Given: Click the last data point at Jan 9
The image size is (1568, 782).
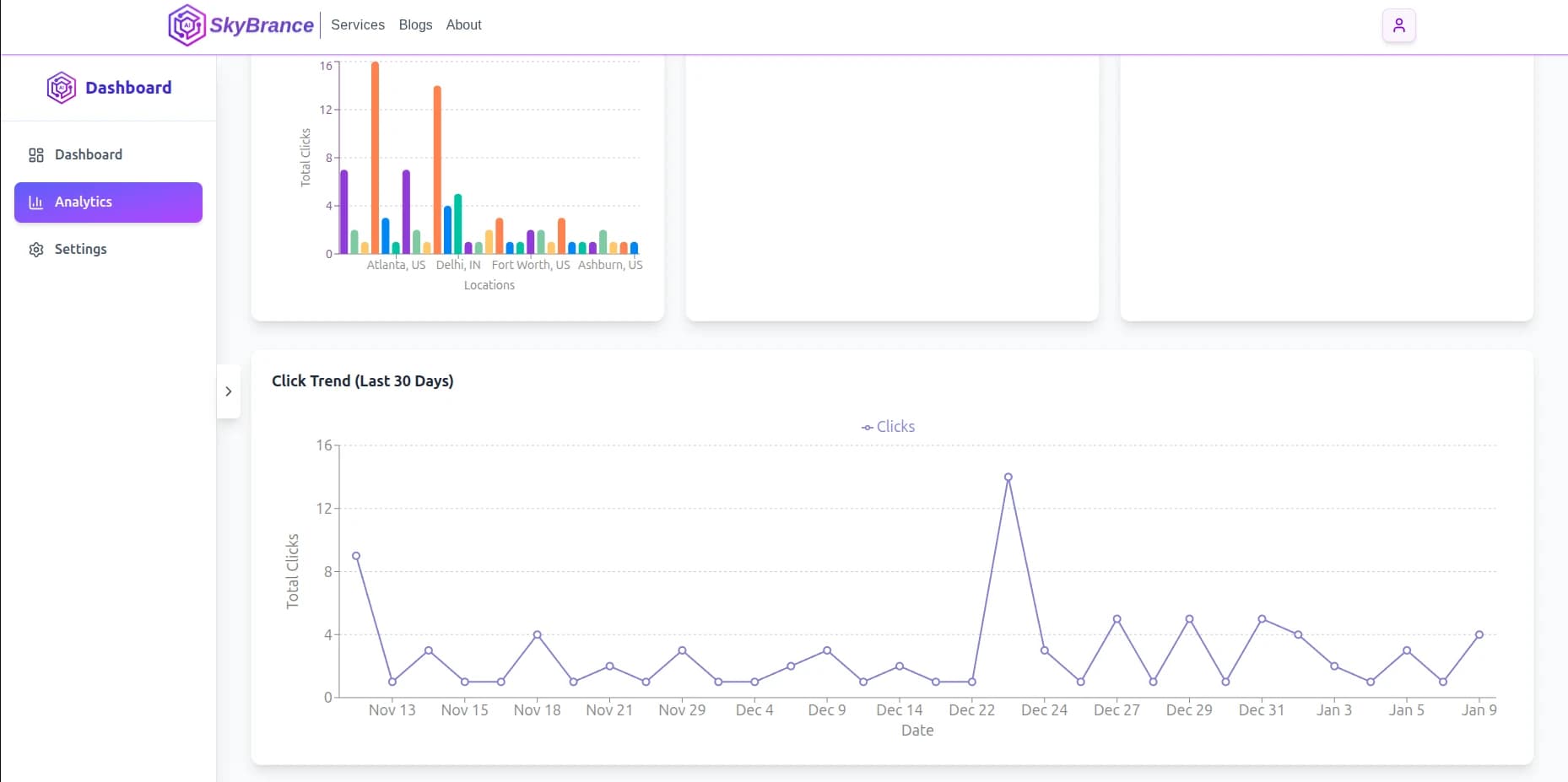Looking at the screenshot, I should [x=1479, y=634].
